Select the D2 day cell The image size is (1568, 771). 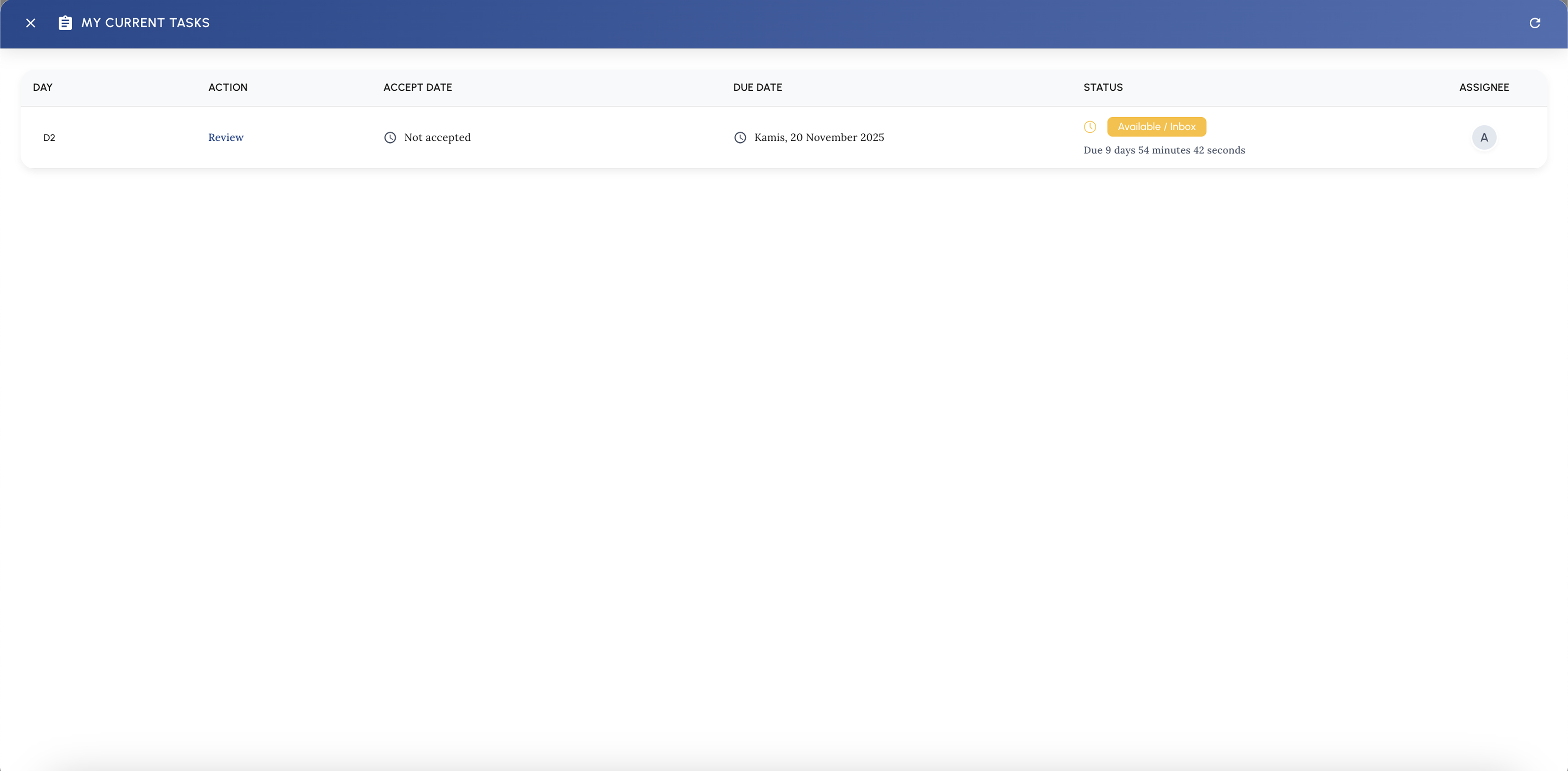tap(49, 137)
